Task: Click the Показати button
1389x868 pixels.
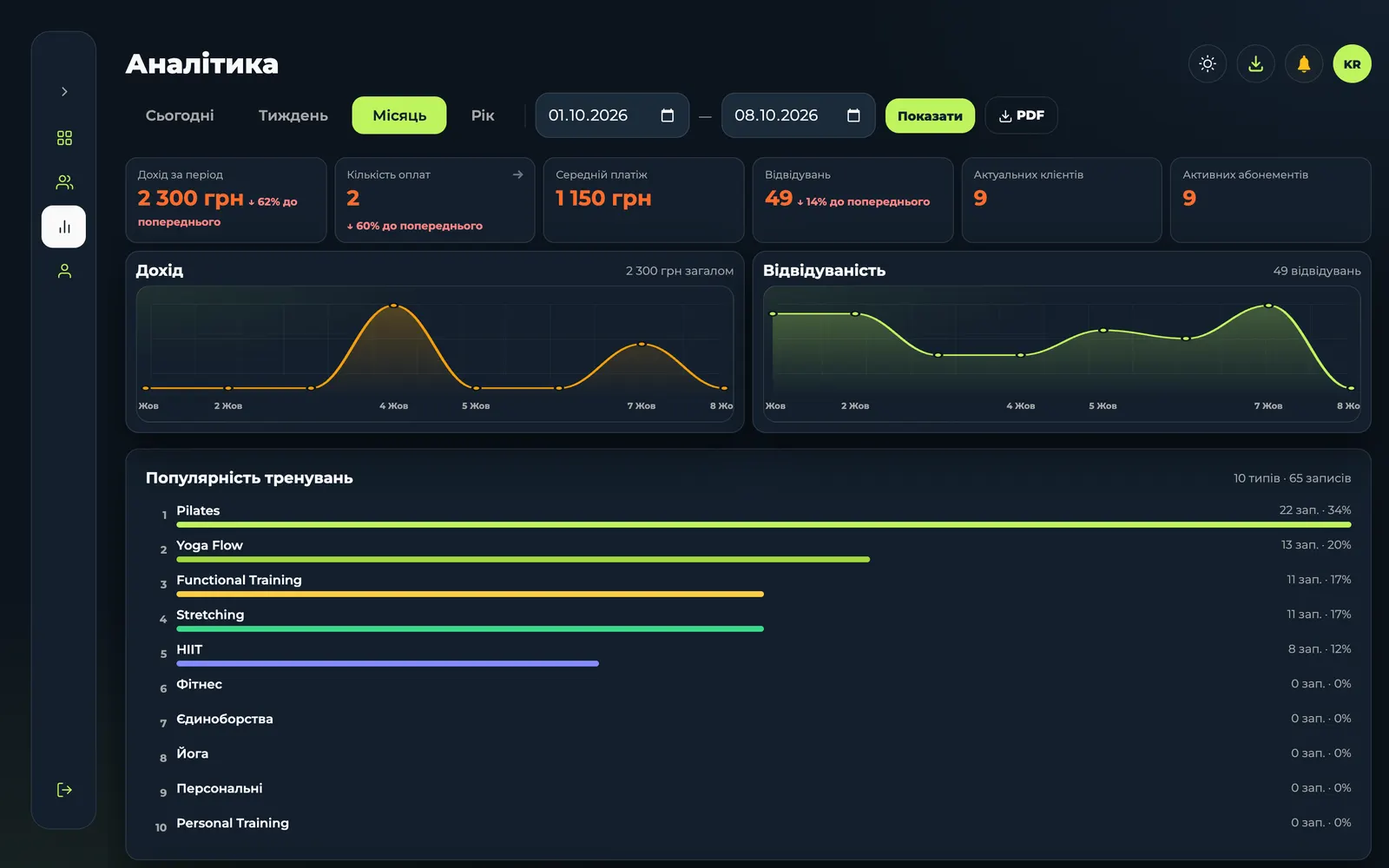Action: click(930, 115)
